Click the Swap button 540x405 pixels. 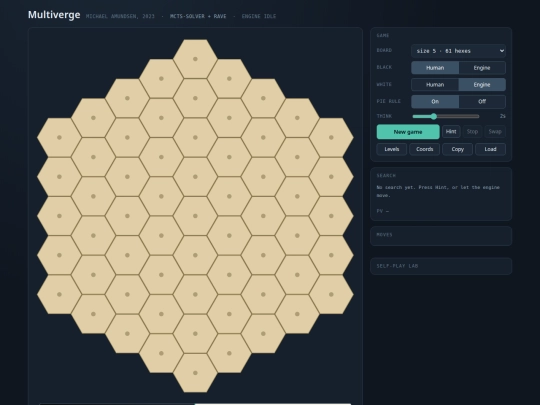coord(495,132)
